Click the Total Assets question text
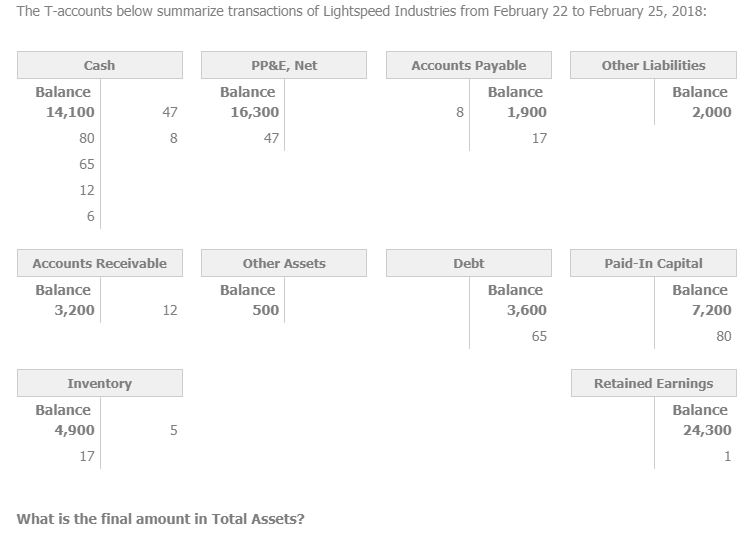This screenshot has width=755, height=537. (161, 518)
